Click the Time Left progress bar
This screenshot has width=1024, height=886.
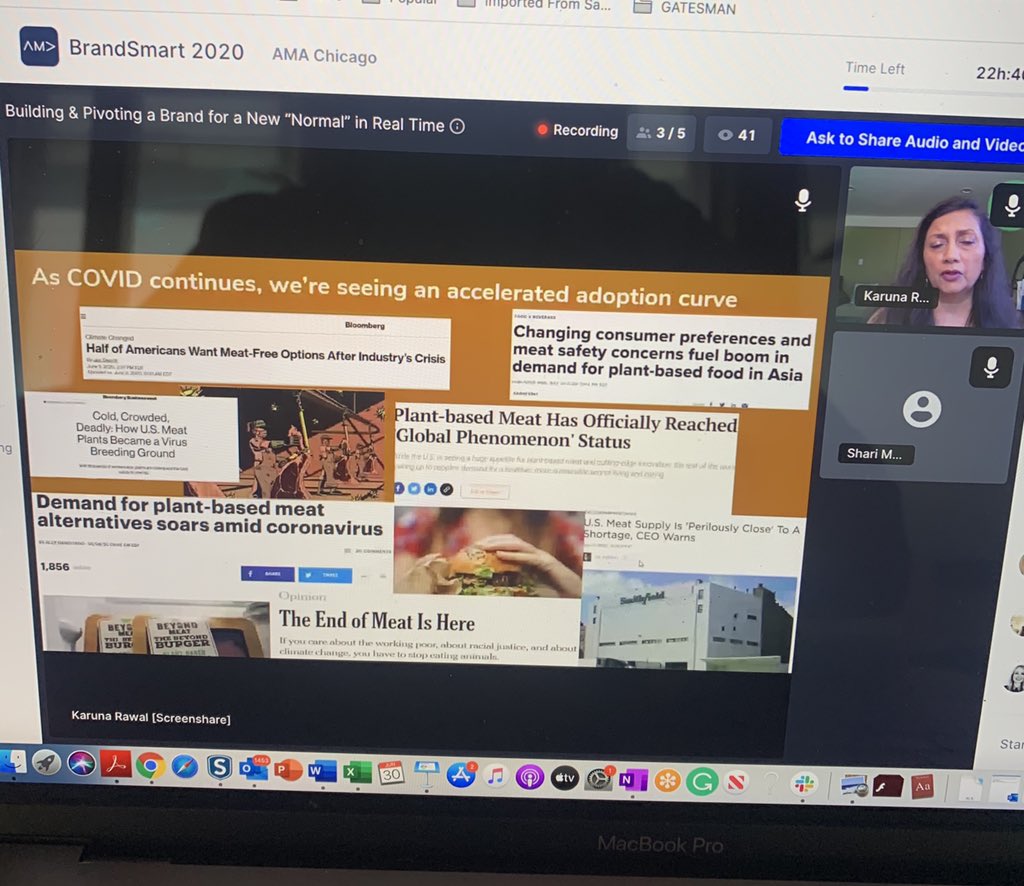[x=933, y=89]
